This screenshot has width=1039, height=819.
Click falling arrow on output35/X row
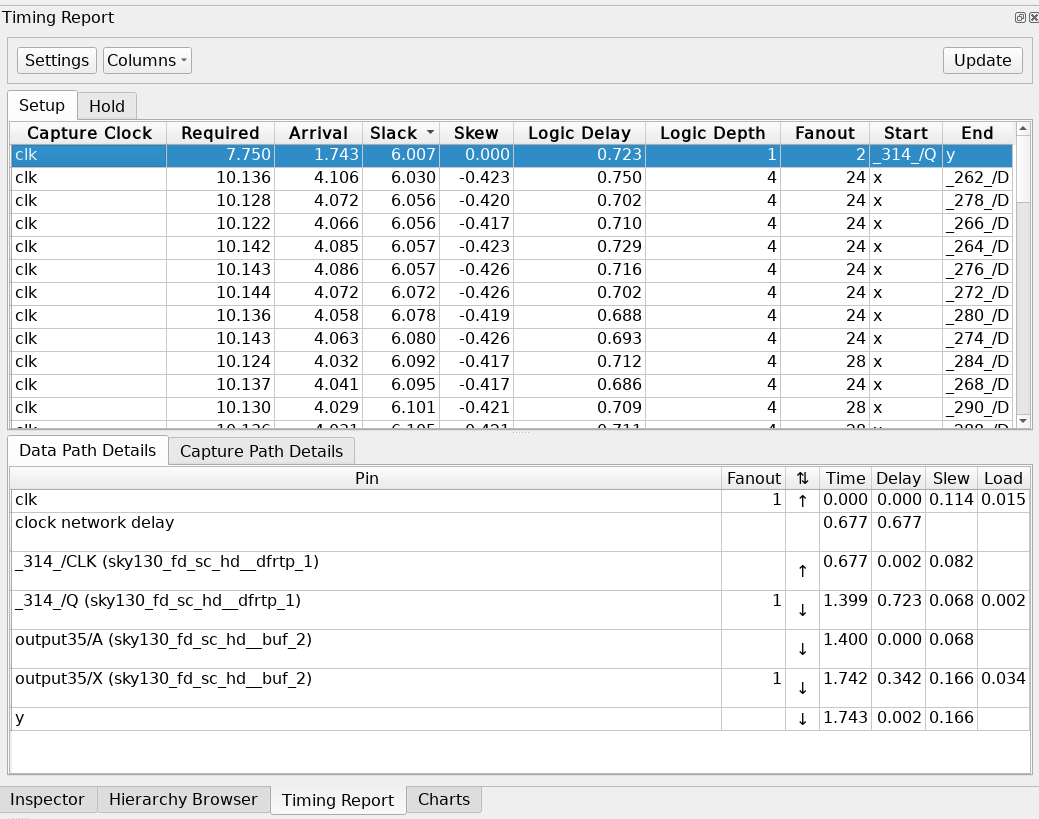pyautogui.click(x=802, y=688)
